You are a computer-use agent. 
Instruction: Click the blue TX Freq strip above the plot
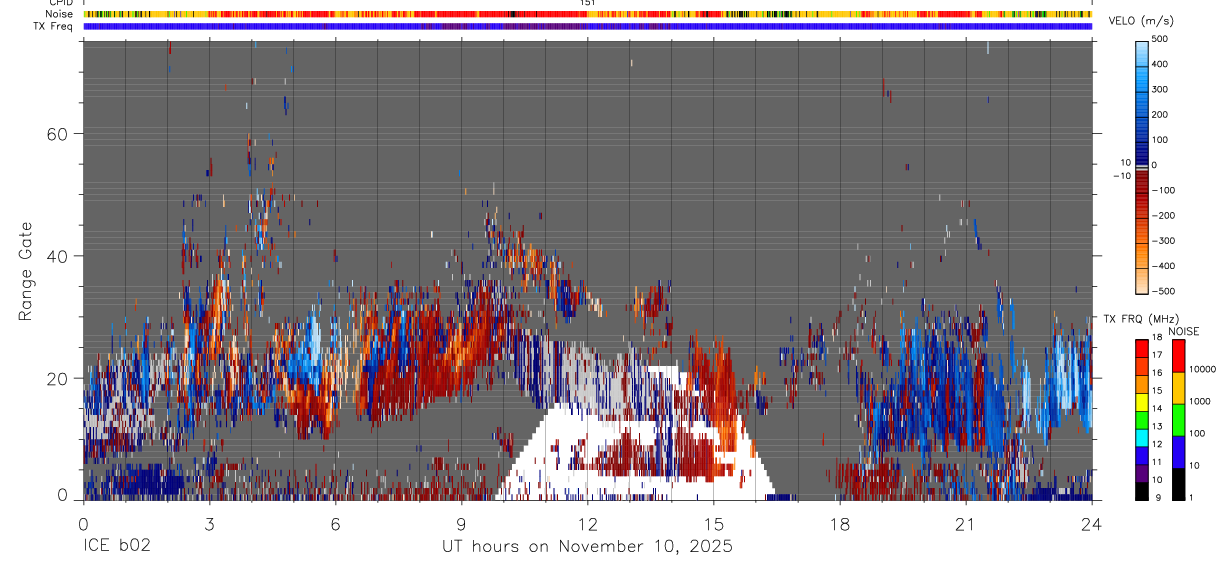[x=587, y=26]
